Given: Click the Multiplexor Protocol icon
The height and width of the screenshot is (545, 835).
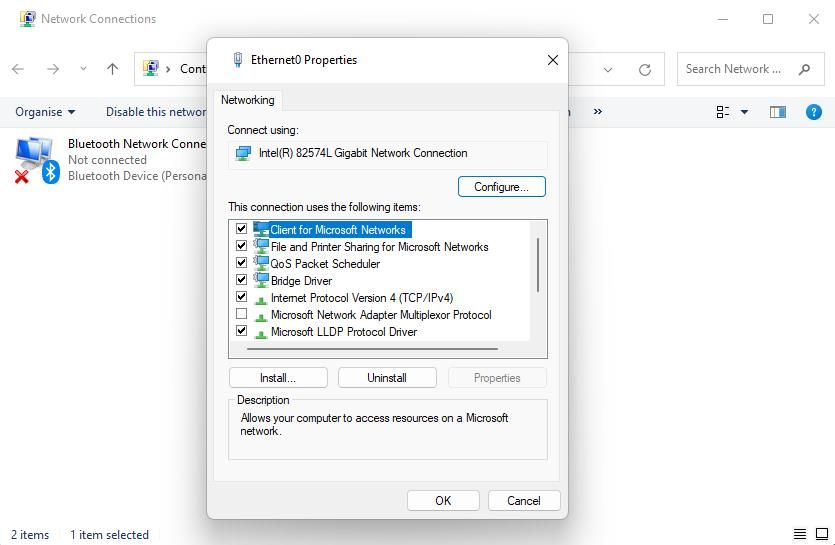Looking at the screenshot, I should (x=260, y=316).
